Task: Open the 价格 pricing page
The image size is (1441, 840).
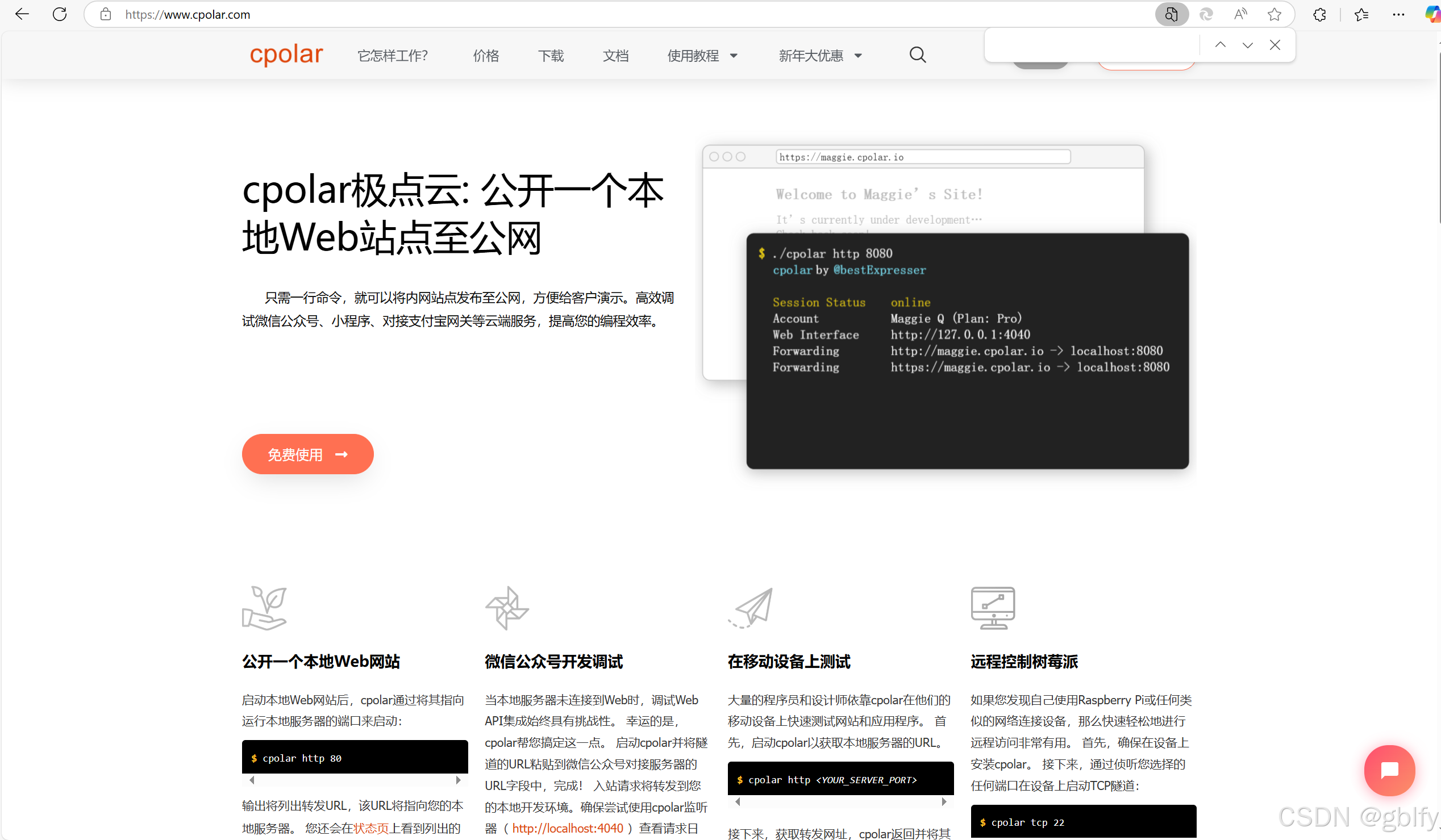Action: [x=486, y=56]
